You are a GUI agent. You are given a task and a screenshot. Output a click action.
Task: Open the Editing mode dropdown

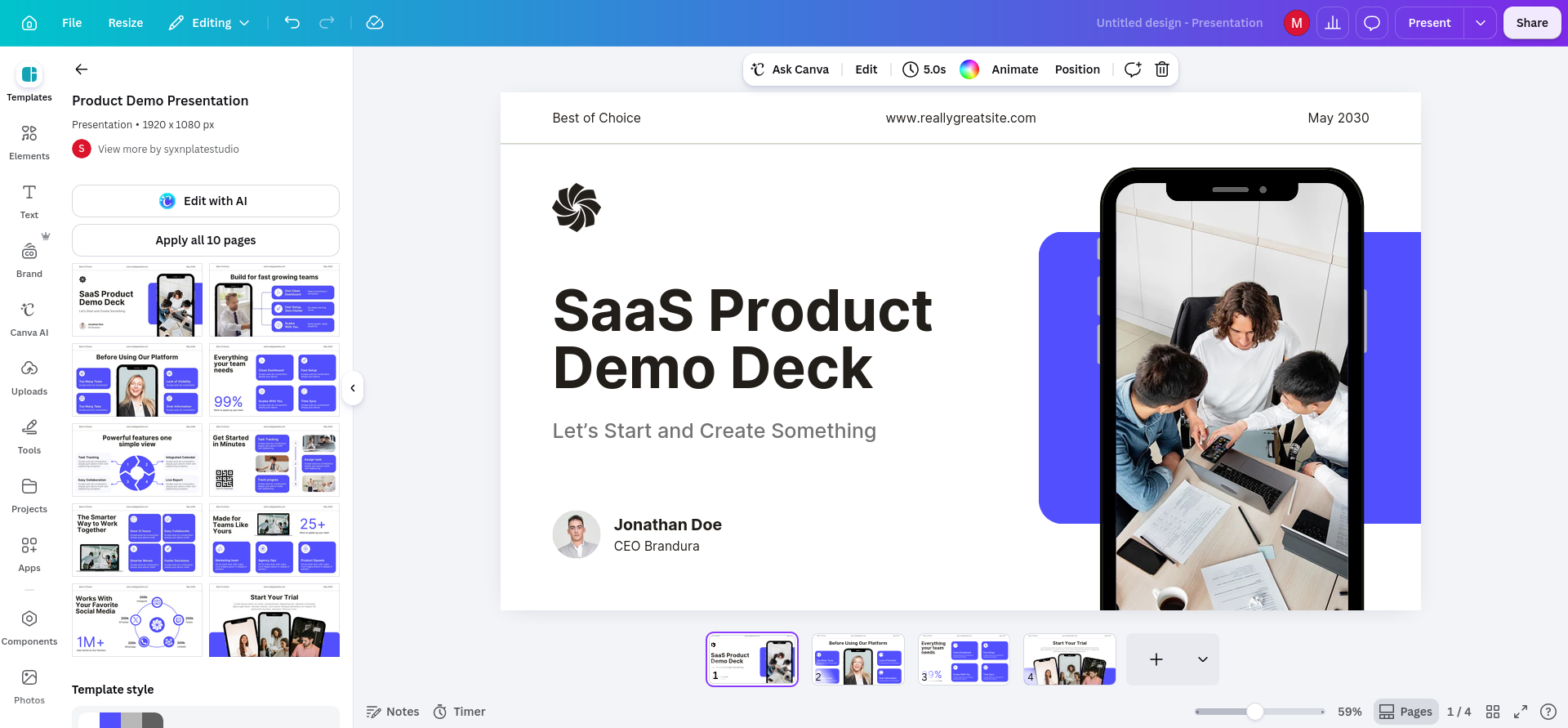(209, 23)
